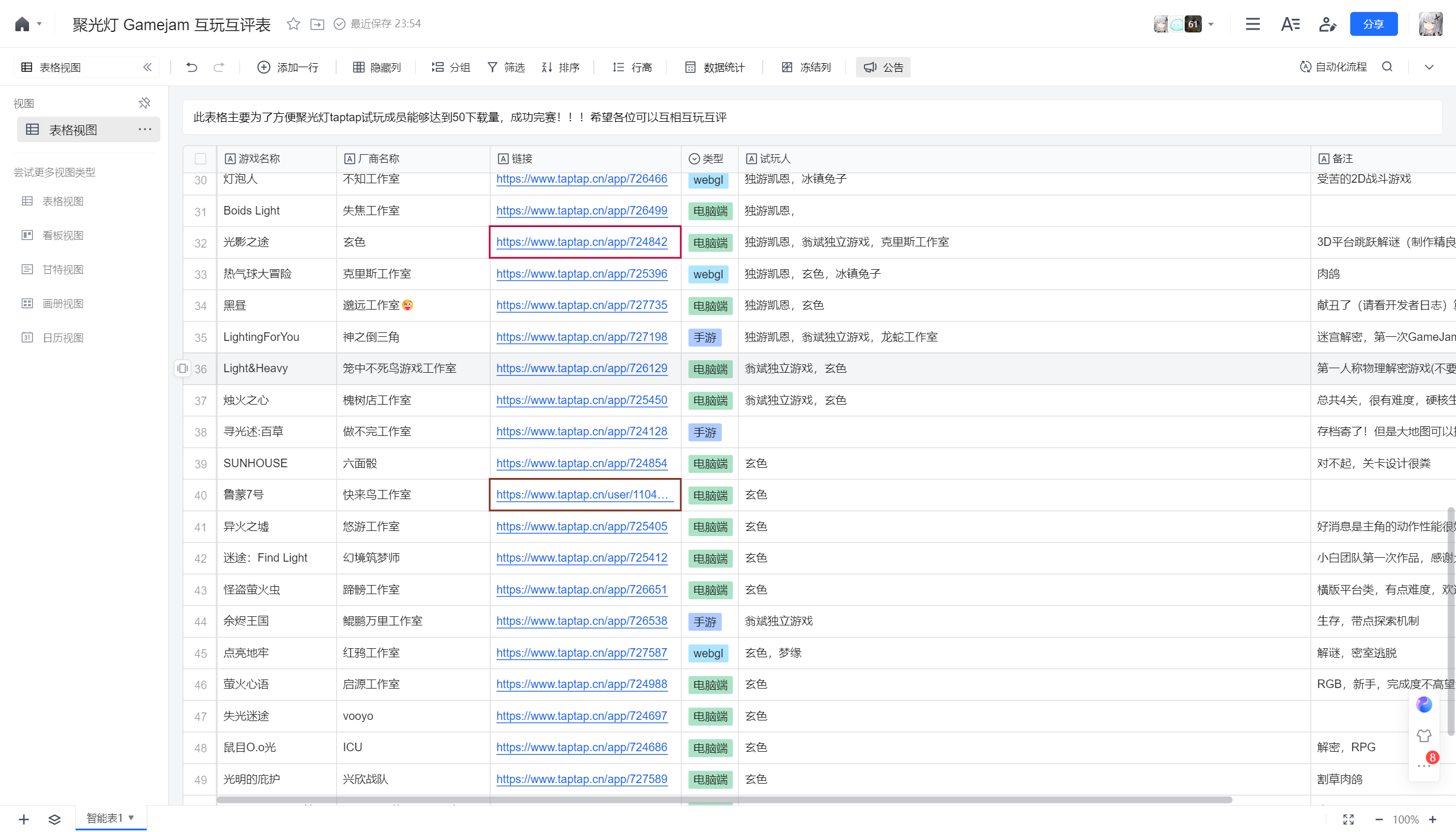Click the user profile avatar
1456x832 pixels.
pos(1430,24)
